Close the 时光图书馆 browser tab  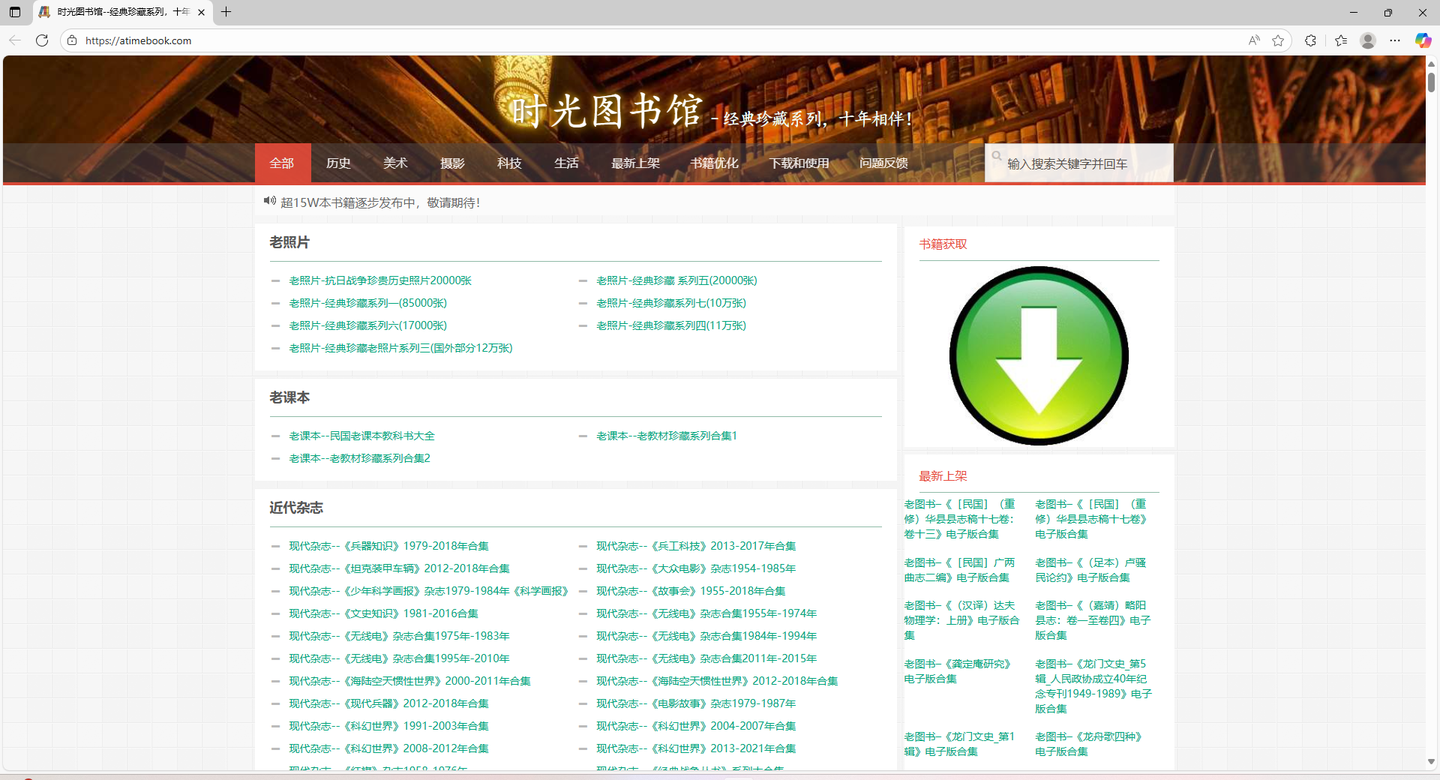pyautogui.click(x=202, y=12)
